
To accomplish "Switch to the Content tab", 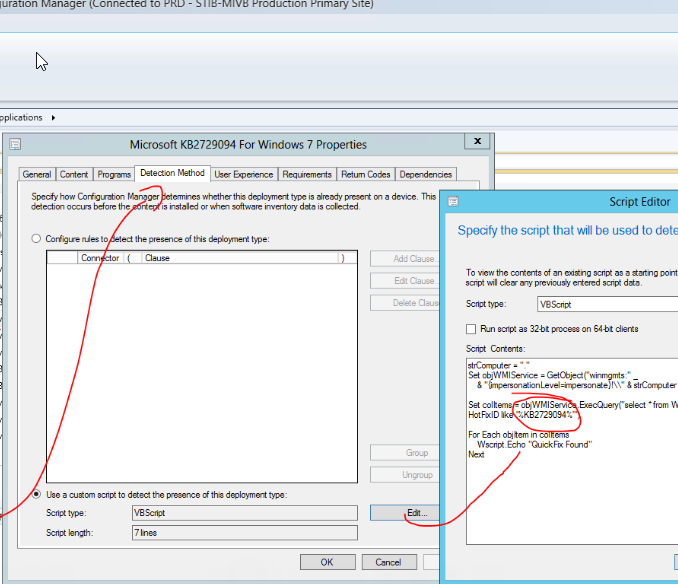I will pyautogui.click(x=74, y=174).
